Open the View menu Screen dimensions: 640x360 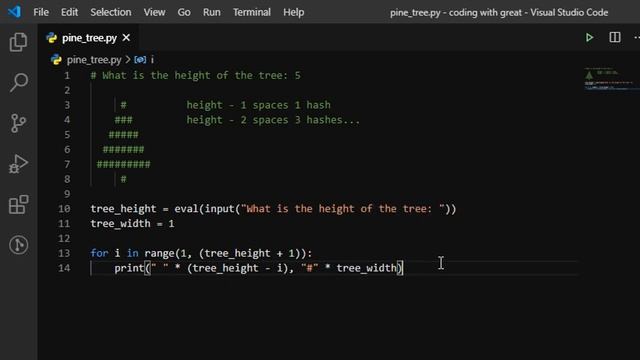click(x=154, y=12)
